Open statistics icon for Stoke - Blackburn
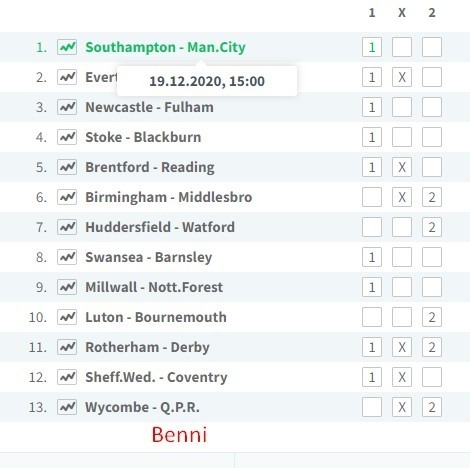This screenshot has width=470, height=468. pyautogui.click(x=67, y=137)
